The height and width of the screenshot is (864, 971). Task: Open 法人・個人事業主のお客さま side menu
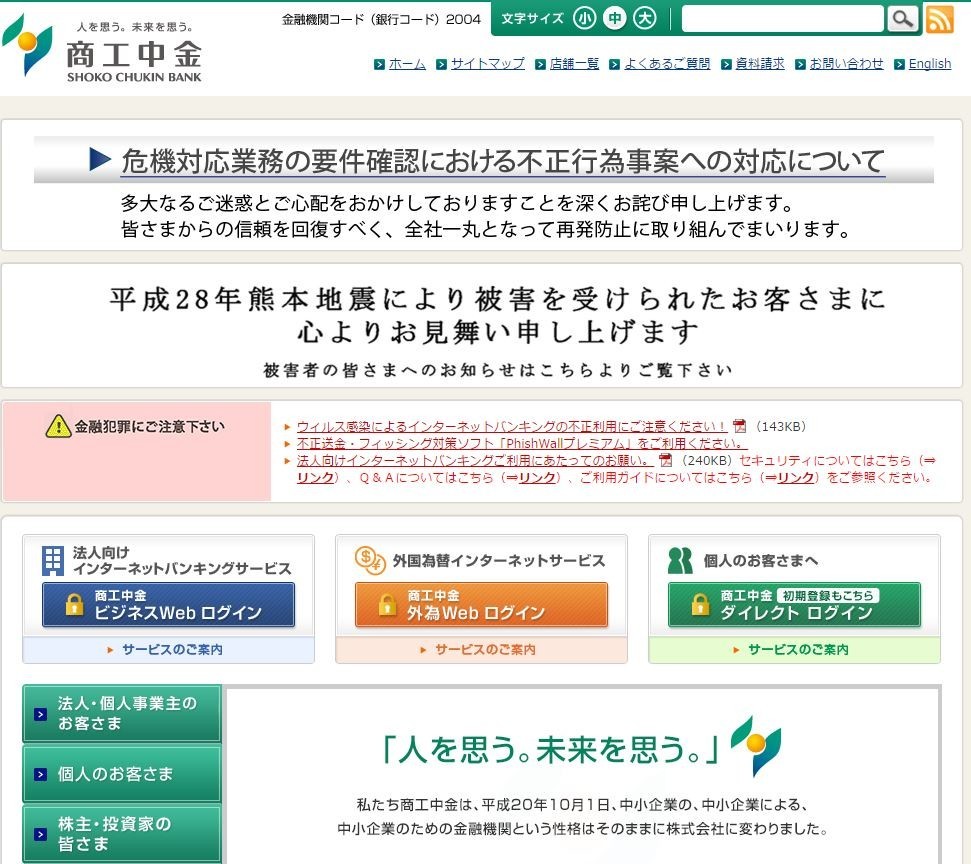click(122, 713)
